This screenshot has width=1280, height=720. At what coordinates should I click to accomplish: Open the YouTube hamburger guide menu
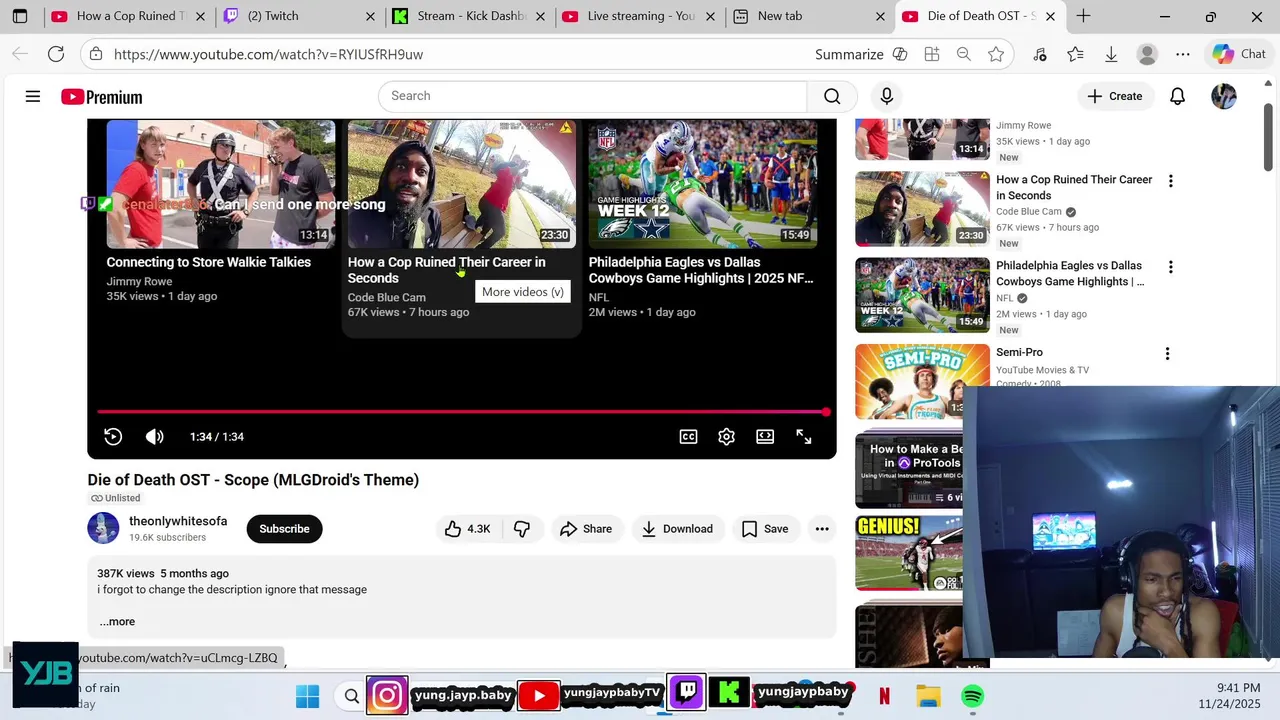coord(33,96)
